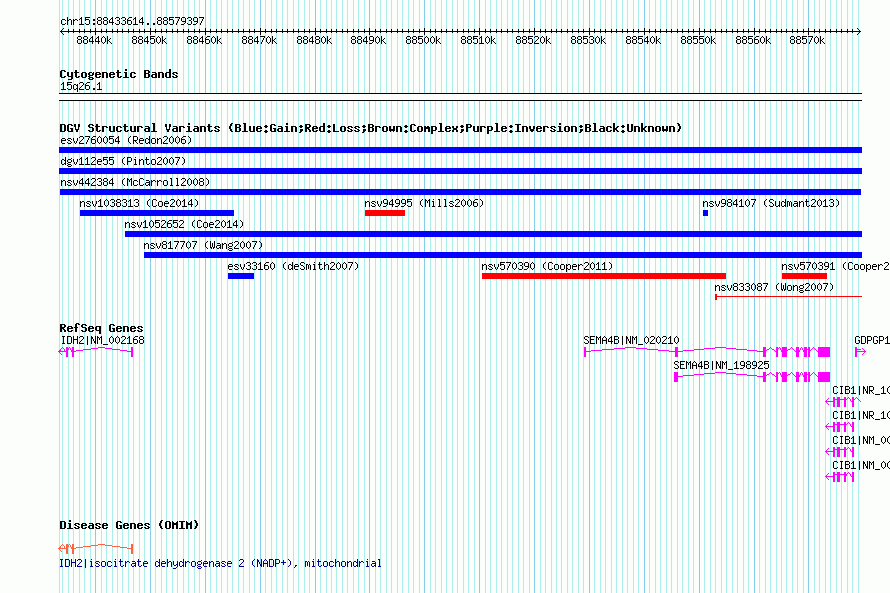Select the thin nsv833087 (Wong2007) red line
This screenshot has height=593, width=890.
click(x=788, y=296)
